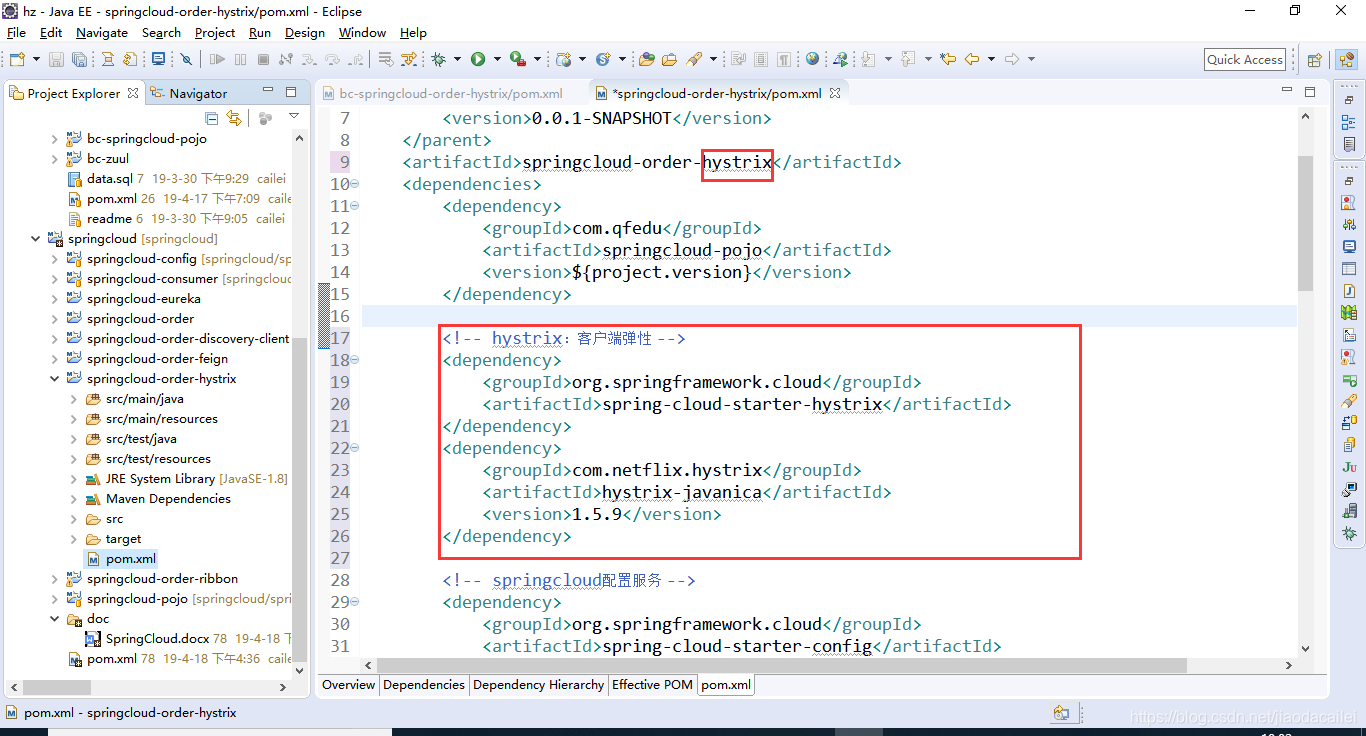
Task: Click editor horizontal scrollbar thumb
Action: (782, 665)
